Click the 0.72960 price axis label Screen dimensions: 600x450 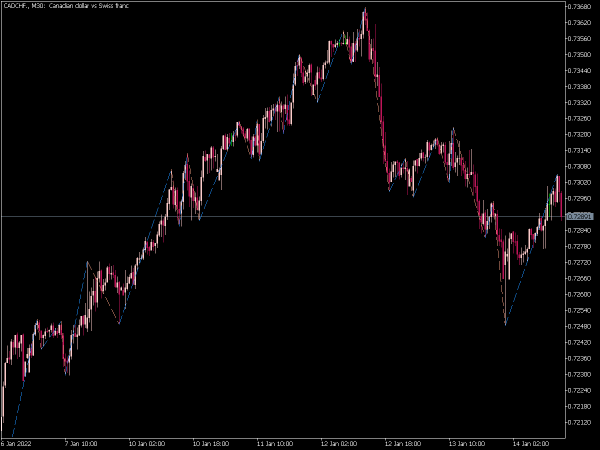point(580,199)
